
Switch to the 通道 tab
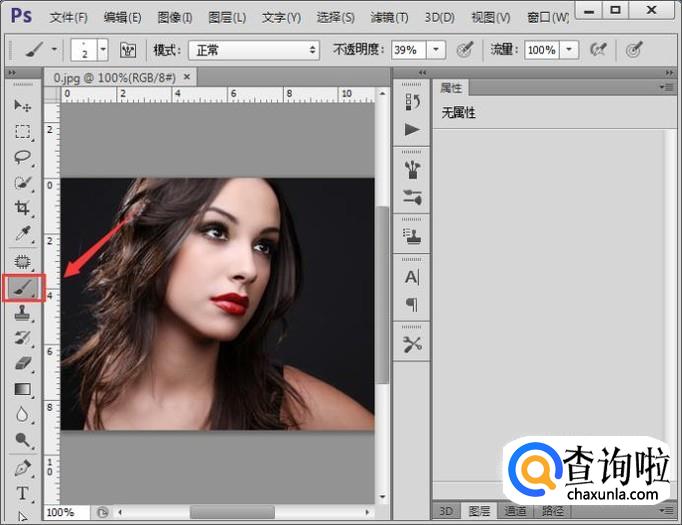[516, 511]
